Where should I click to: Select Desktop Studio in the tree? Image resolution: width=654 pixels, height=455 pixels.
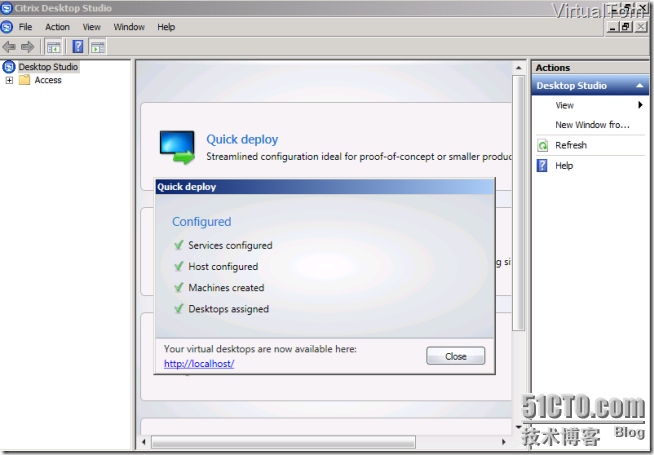point(48,67)
